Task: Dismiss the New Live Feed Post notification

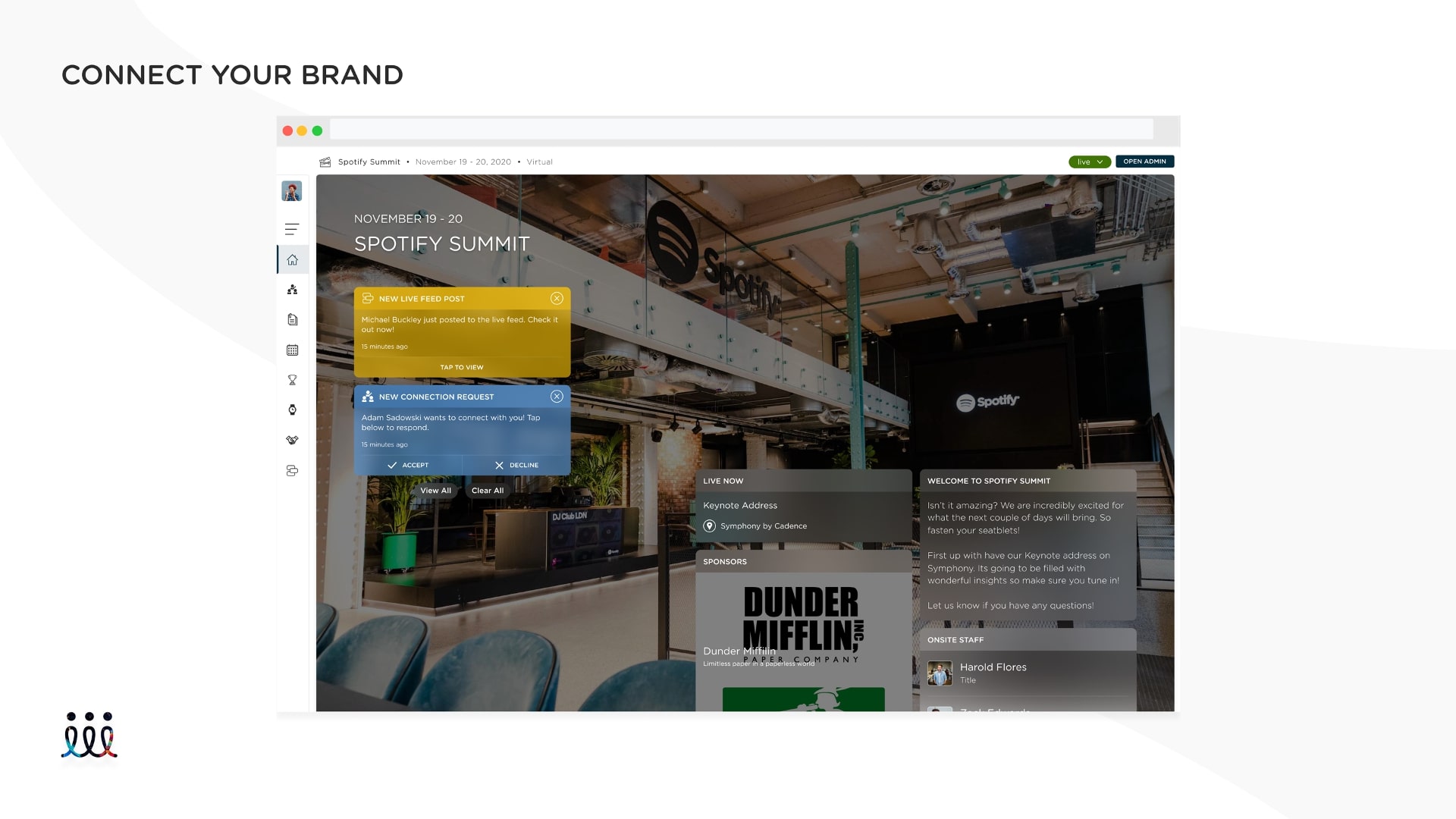Action: (557, 298)
